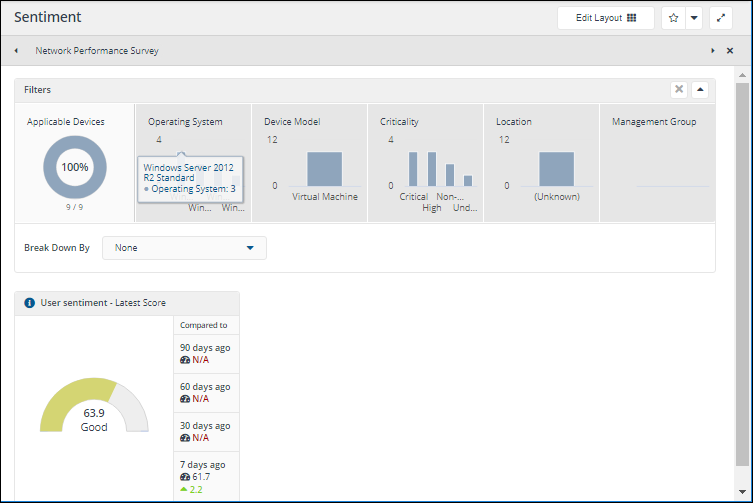The height and width of the screenshot is (503, 753).
Task: Close the Network Performance Survey tab
Action: 729,50
